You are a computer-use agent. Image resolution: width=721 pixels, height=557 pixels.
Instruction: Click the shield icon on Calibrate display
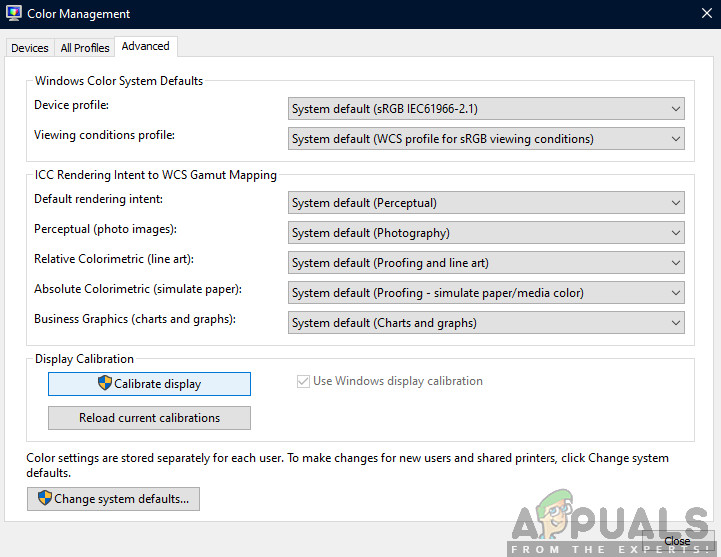pos(105,383)
